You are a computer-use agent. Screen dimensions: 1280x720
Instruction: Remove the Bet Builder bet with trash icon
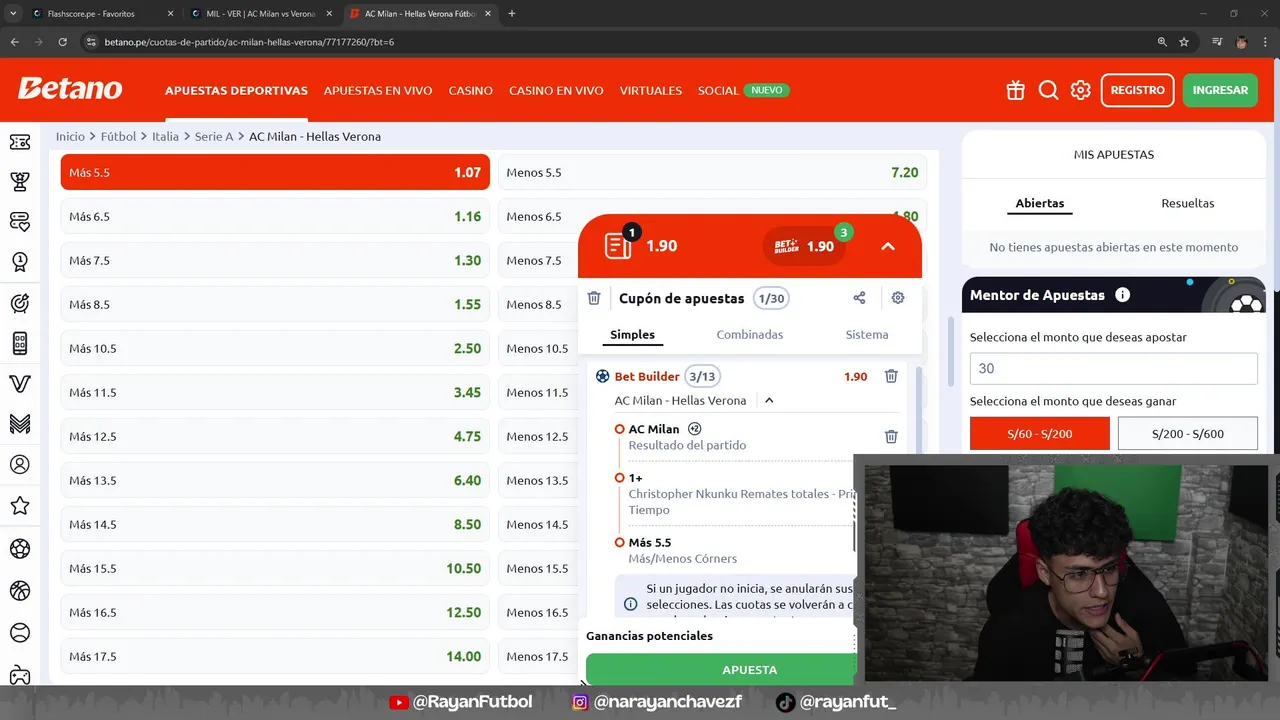pyautogui.click(x=891, y=376)
